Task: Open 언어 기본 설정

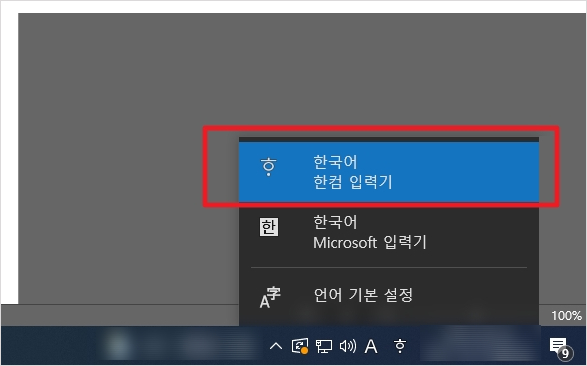Action: coord(389,296)
